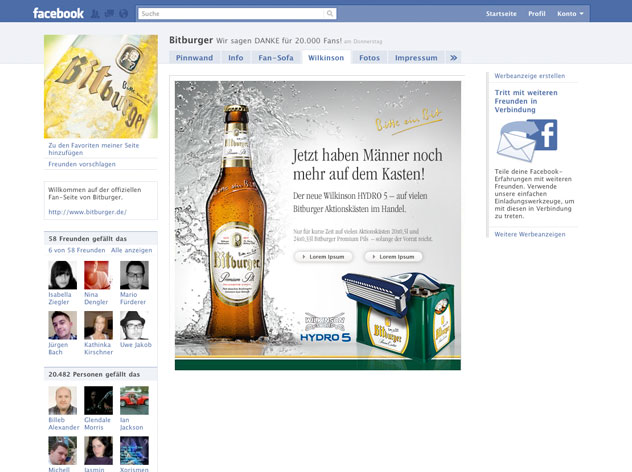The image size is (632, 472).
Task: Click the Bitburger page profile picture
Action: click(100, 86)
